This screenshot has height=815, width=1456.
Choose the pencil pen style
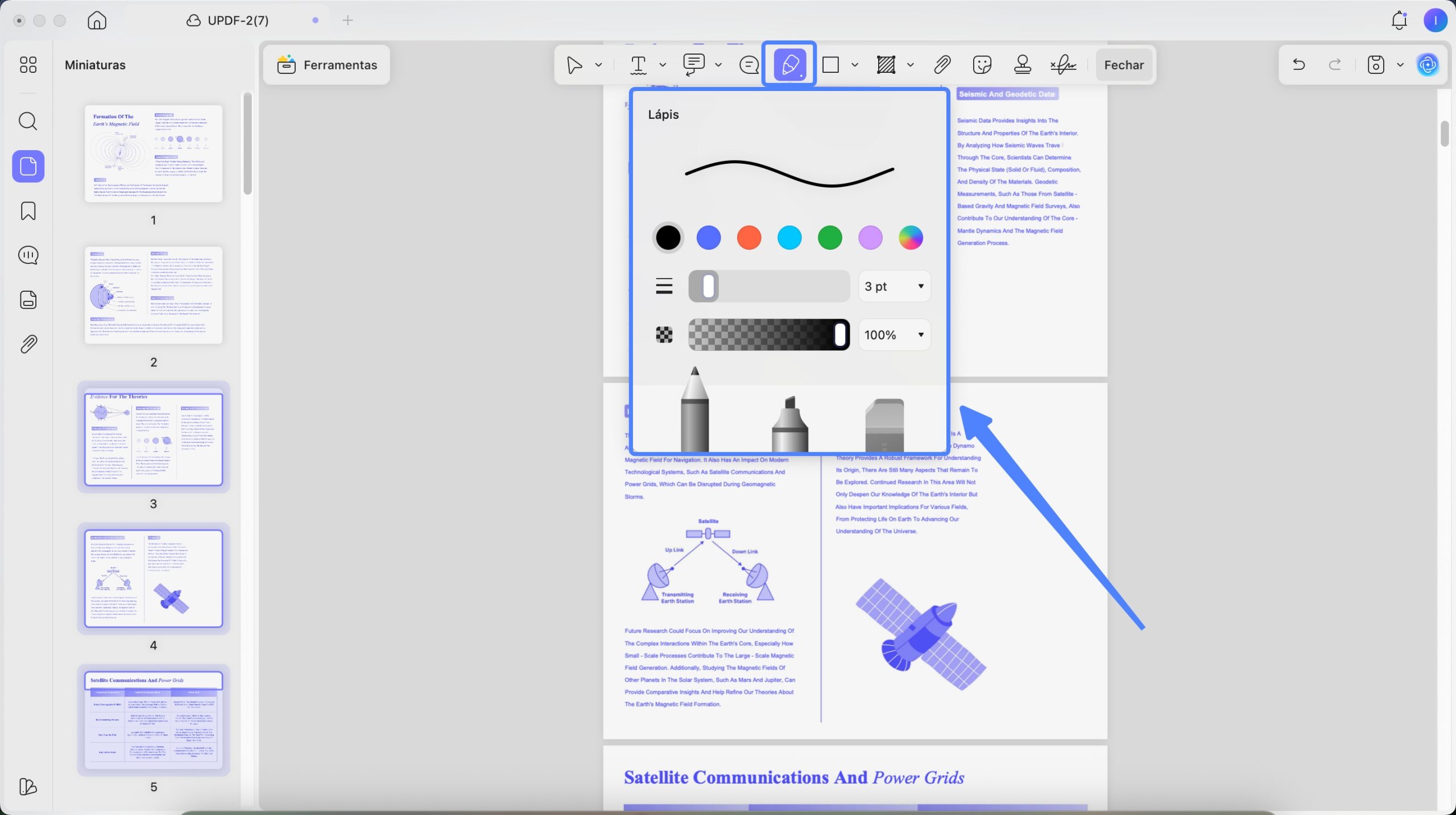click(694, 409)
